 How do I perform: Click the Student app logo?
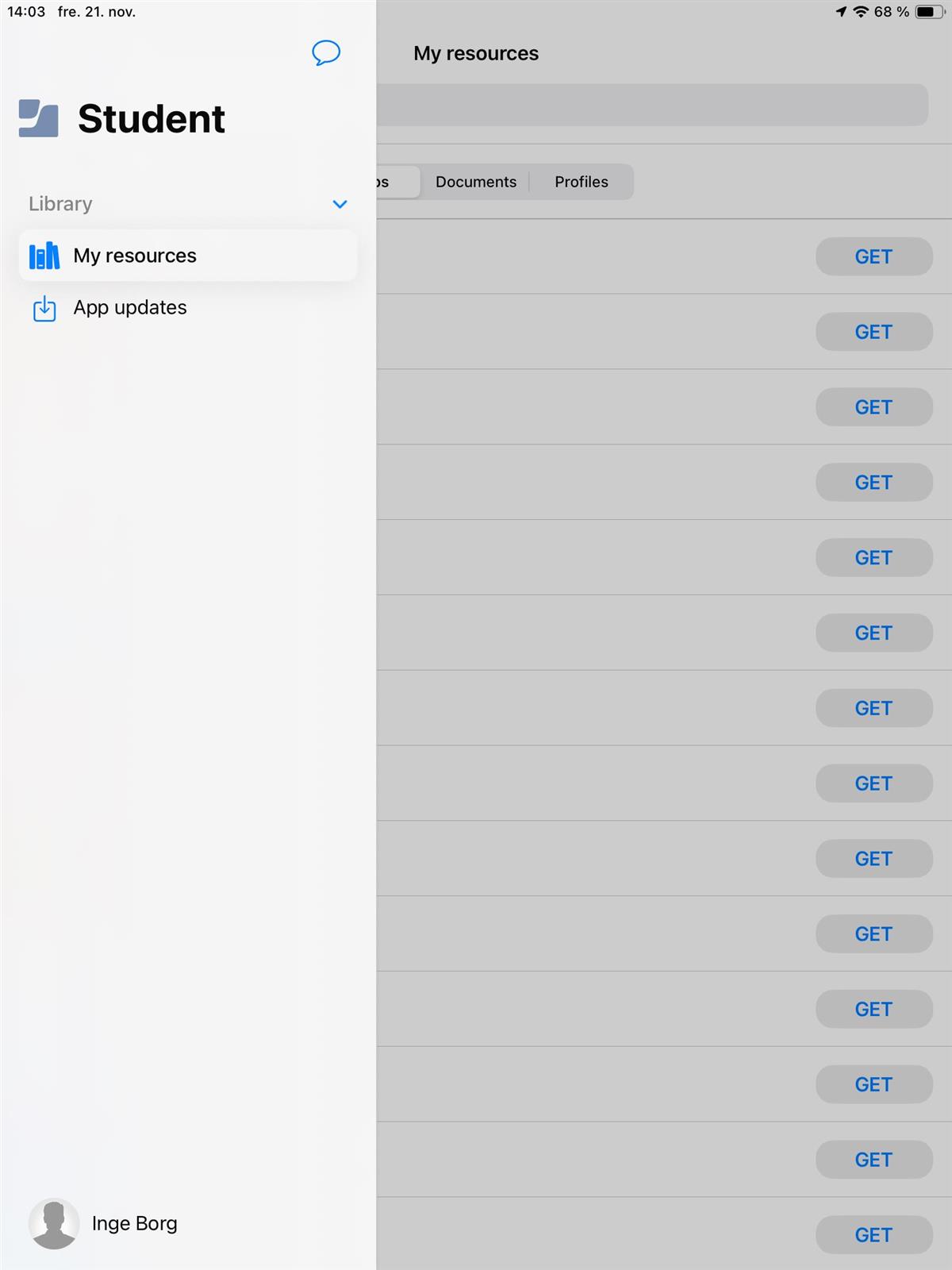click(38, 118)
